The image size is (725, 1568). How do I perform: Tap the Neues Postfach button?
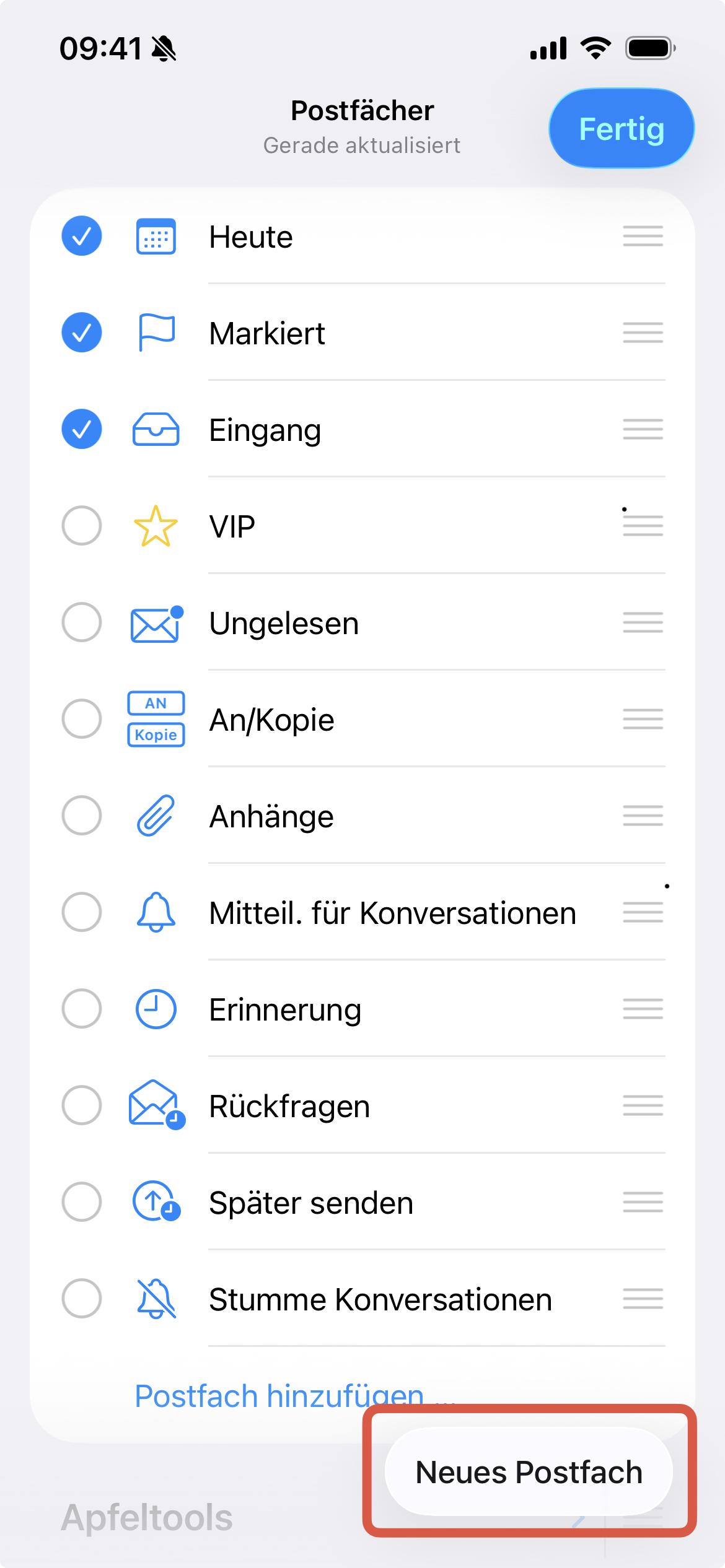pyautogui.click(x=529, y=1472)
